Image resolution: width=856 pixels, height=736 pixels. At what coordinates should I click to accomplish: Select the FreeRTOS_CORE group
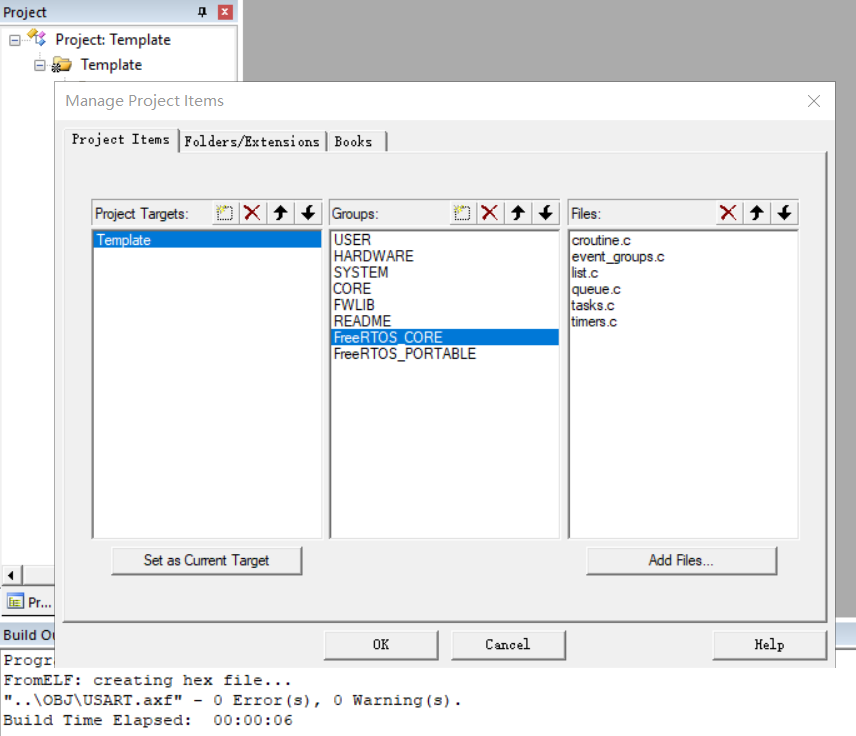(x=445, y=337)
